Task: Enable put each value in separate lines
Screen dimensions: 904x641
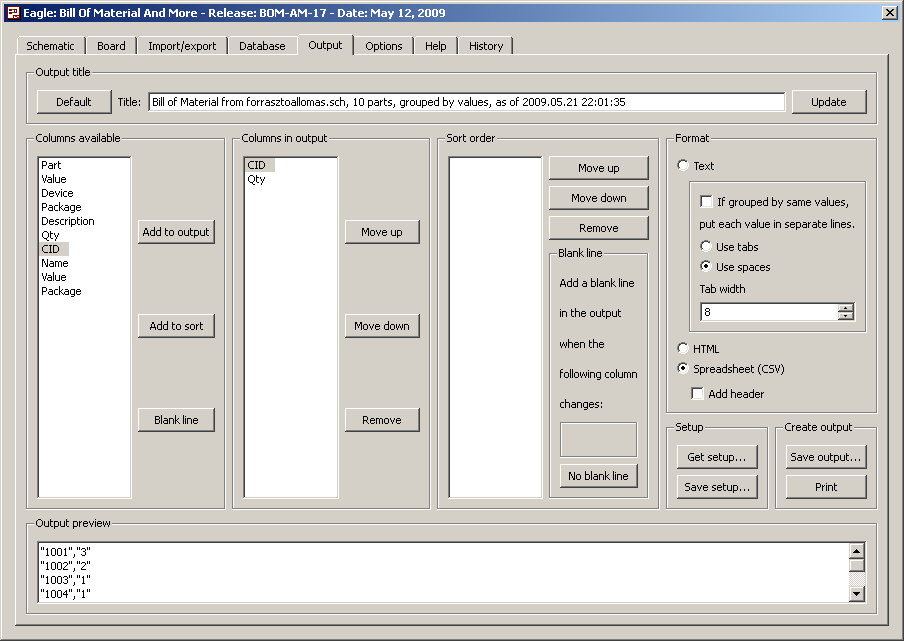Action: pyautogui.click(x=706, y=201)
